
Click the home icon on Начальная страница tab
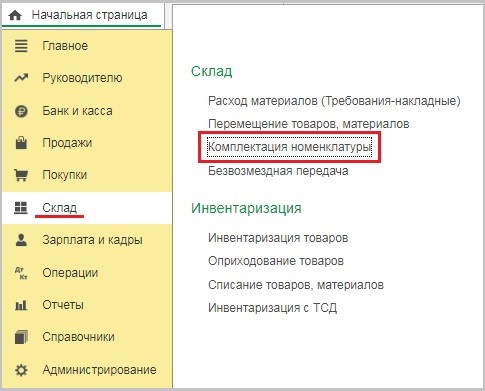tap(15, 15)
